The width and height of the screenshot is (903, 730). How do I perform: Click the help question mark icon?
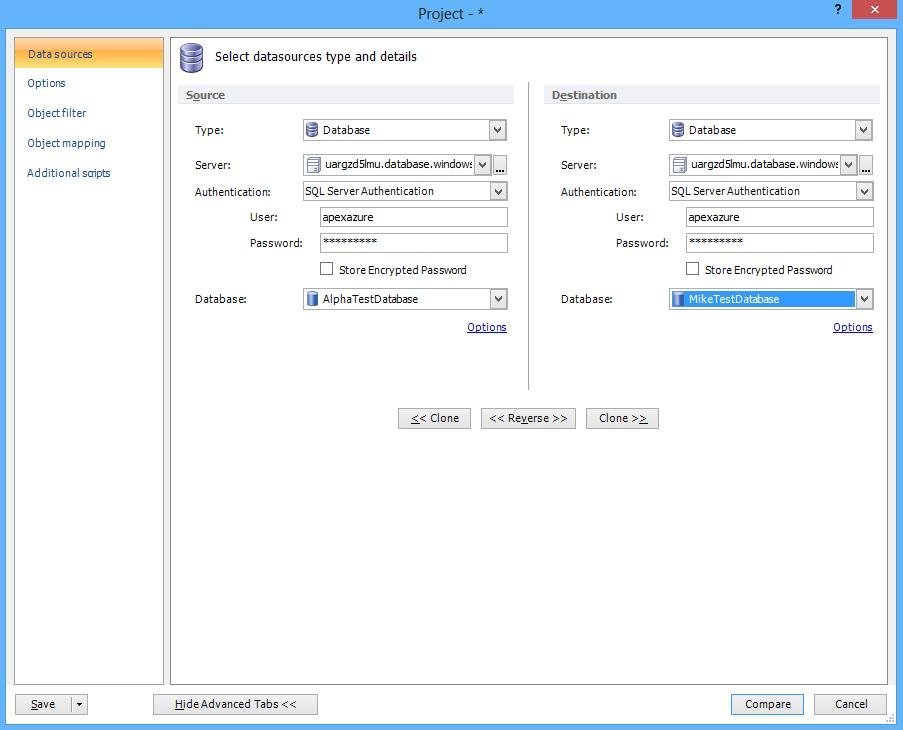(837, 10)
